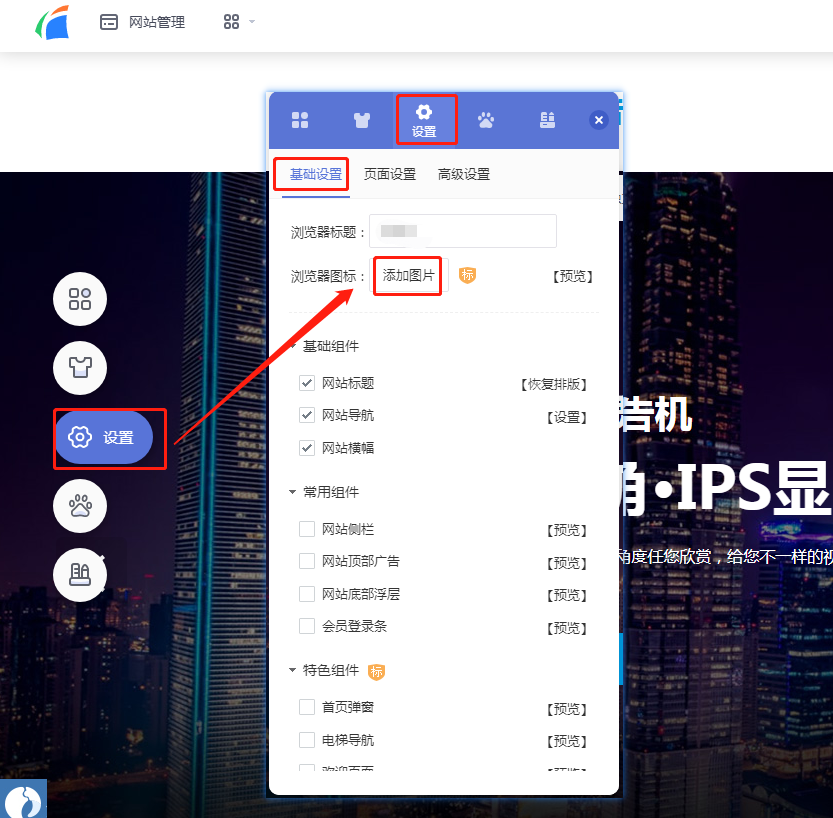Screen dimensions: 833x818
Task: Click the sail logo in the header
Action: pos(53,22)
